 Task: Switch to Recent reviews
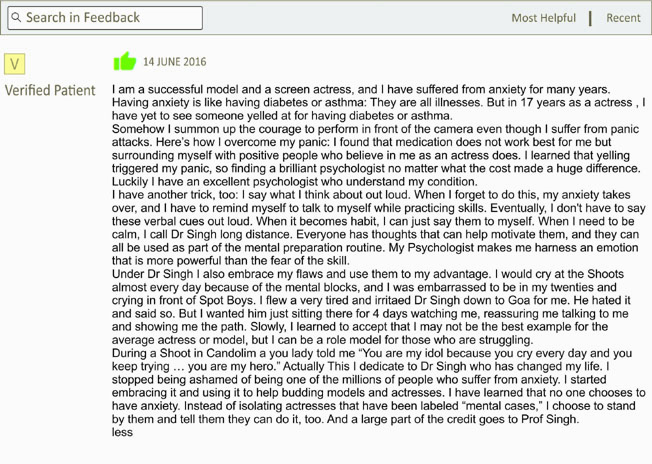pyautogui.click(x=623, y=18)
